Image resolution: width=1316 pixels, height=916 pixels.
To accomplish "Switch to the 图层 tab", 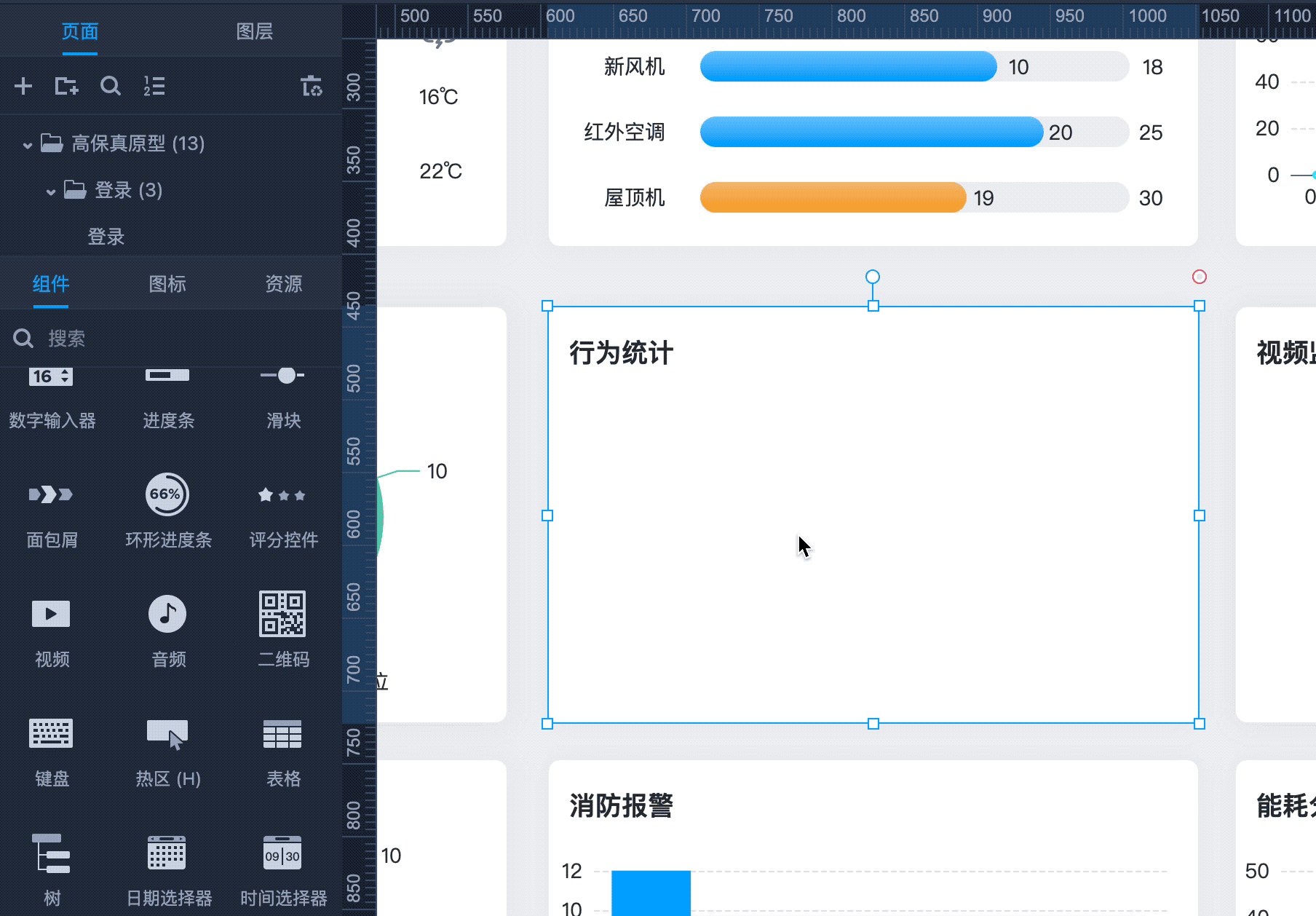I will click(255, 31).
